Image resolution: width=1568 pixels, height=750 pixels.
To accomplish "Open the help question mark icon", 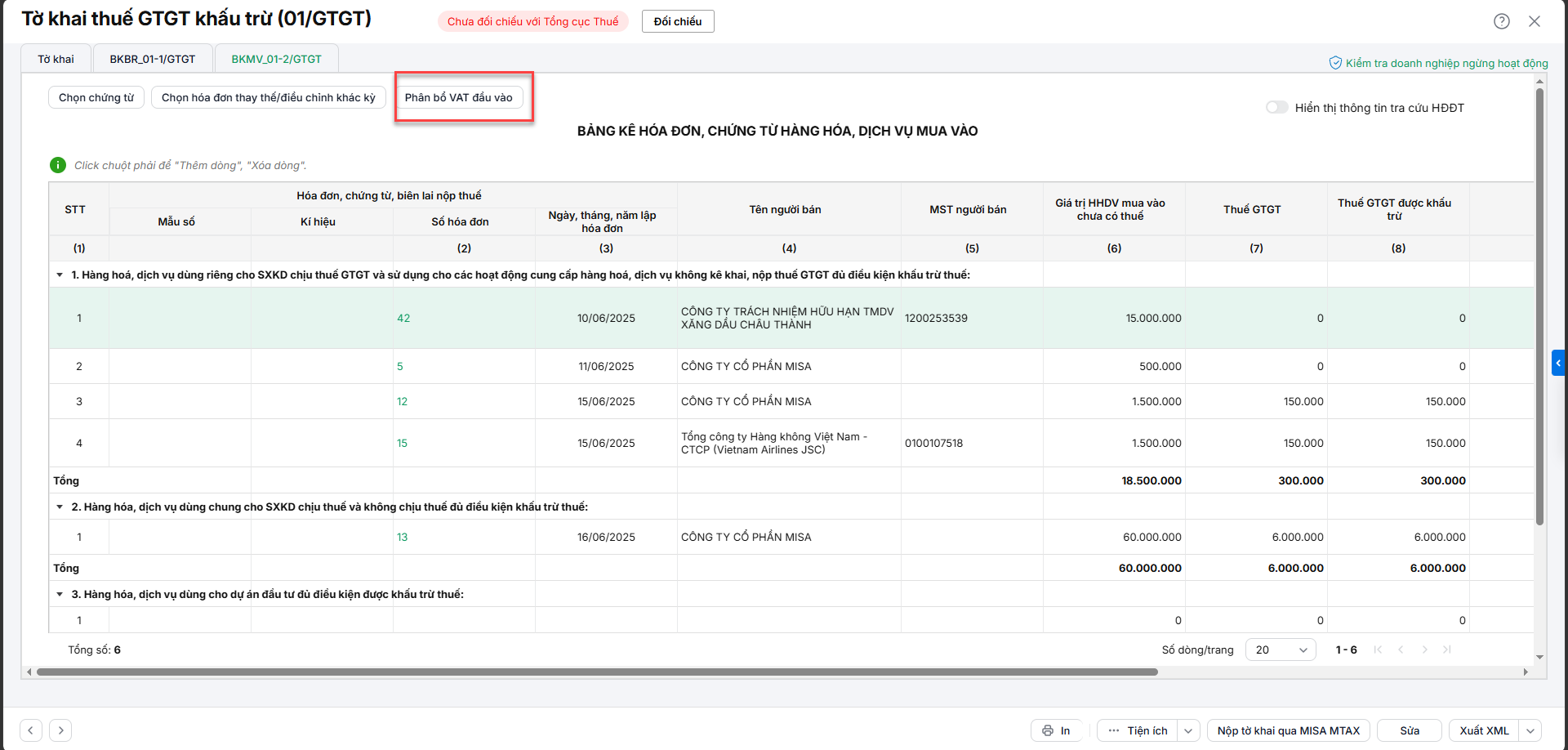I will point(1501,21).
